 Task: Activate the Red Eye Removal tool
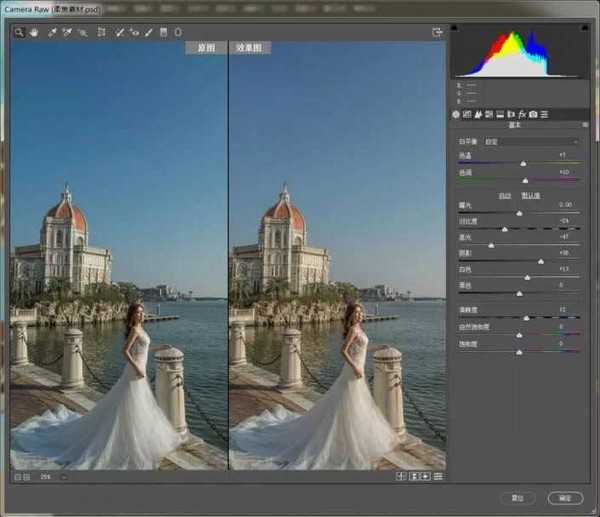(x=134, y=32)
